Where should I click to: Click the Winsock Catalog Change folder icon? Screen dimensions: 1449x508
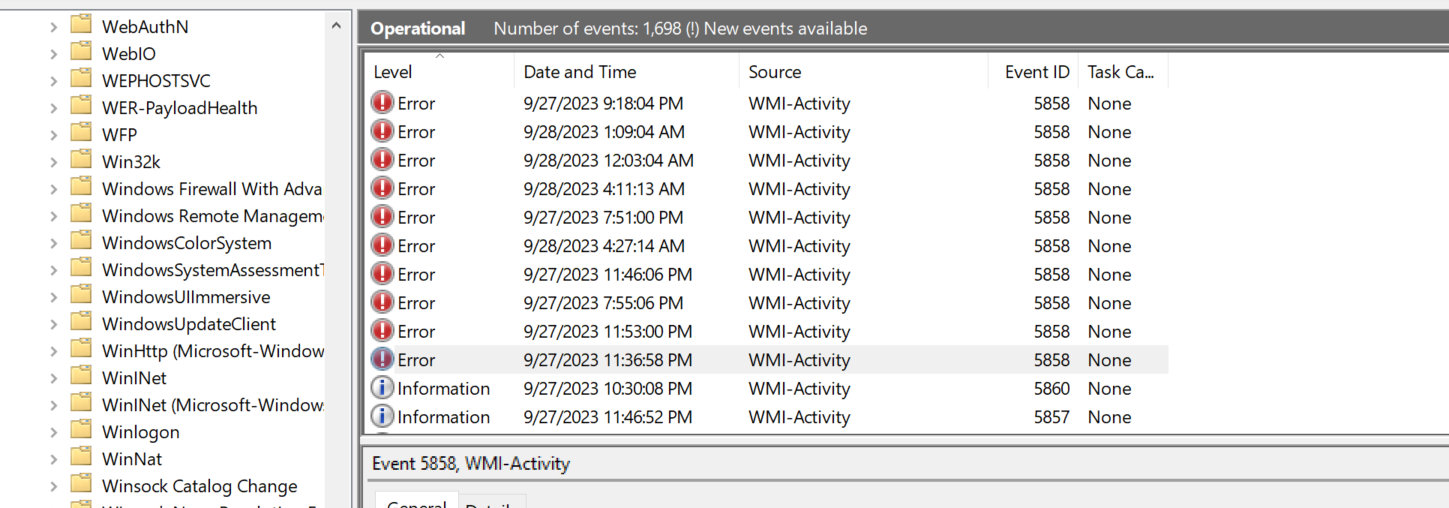[x=81, y=485]
